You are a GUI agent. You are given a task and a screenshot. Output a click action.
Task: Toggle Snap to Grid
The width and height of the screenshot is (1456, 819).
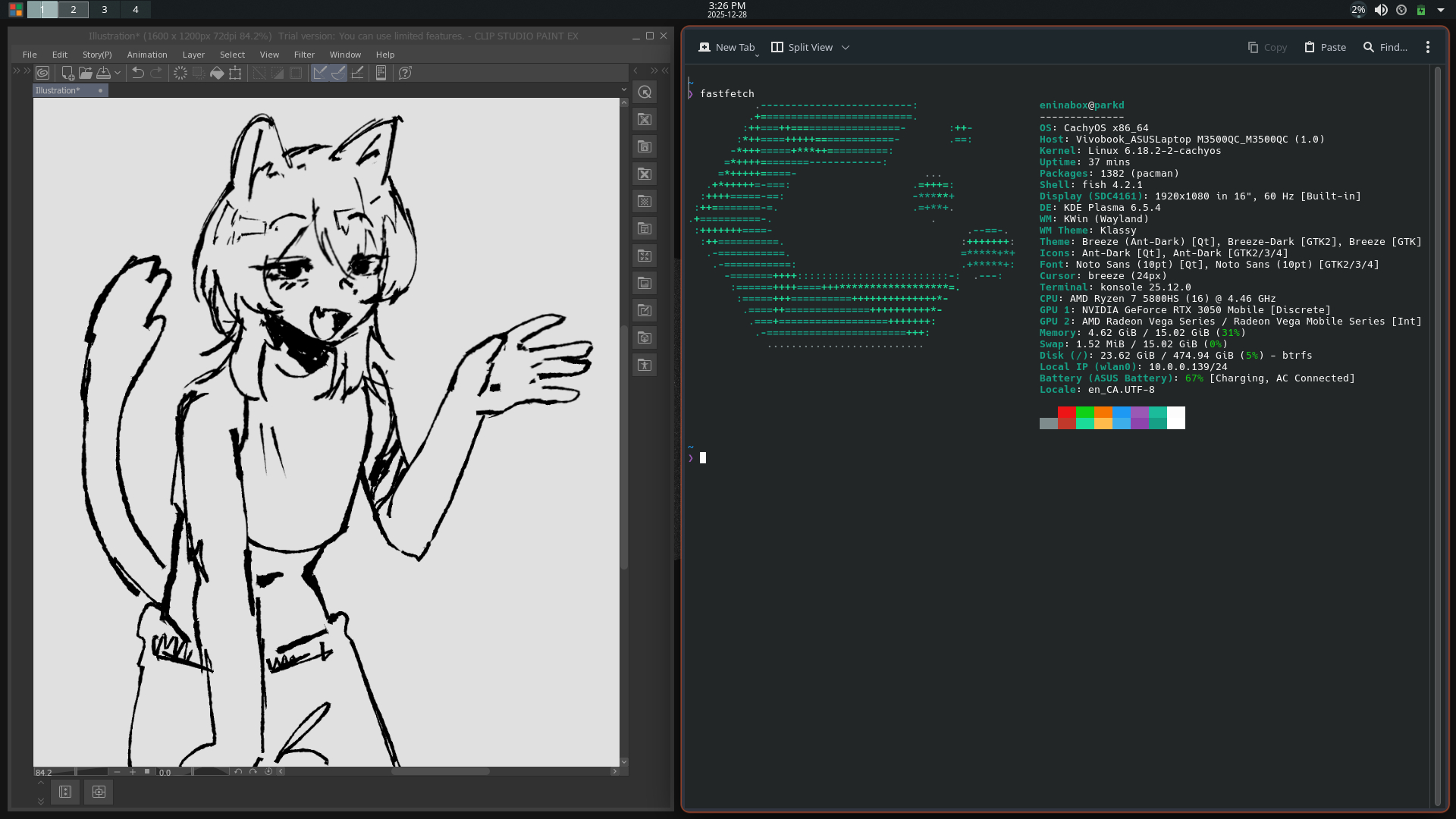(x=357, y=73)
